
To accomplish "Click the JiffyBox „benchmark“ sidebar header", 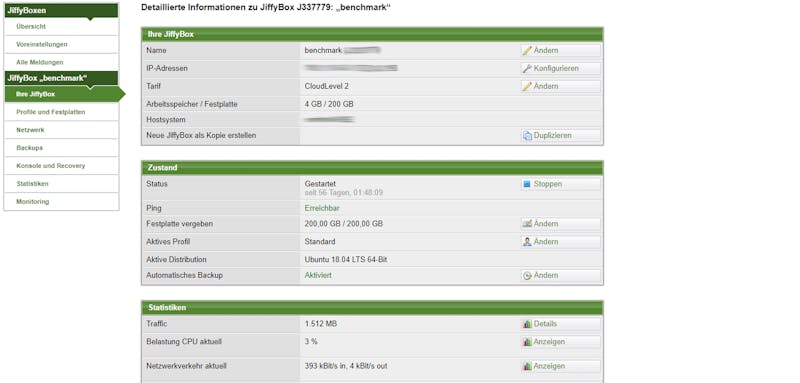I will (61, 78).
